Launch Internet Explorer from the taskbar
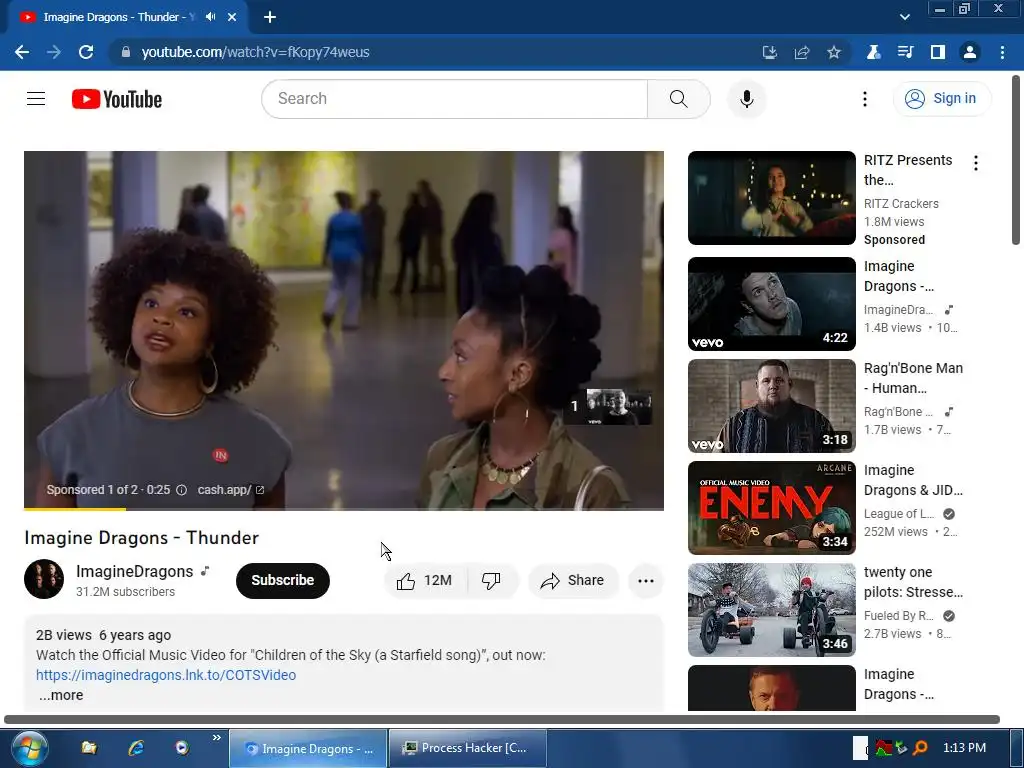Screen dimensions: 1024x768 [136, 748]
